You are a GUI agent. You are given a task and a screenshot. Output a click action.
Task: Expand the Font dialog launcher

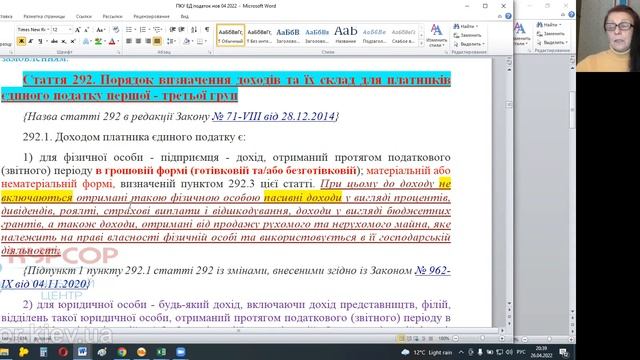pyautogui.click(x=118, y=52)
